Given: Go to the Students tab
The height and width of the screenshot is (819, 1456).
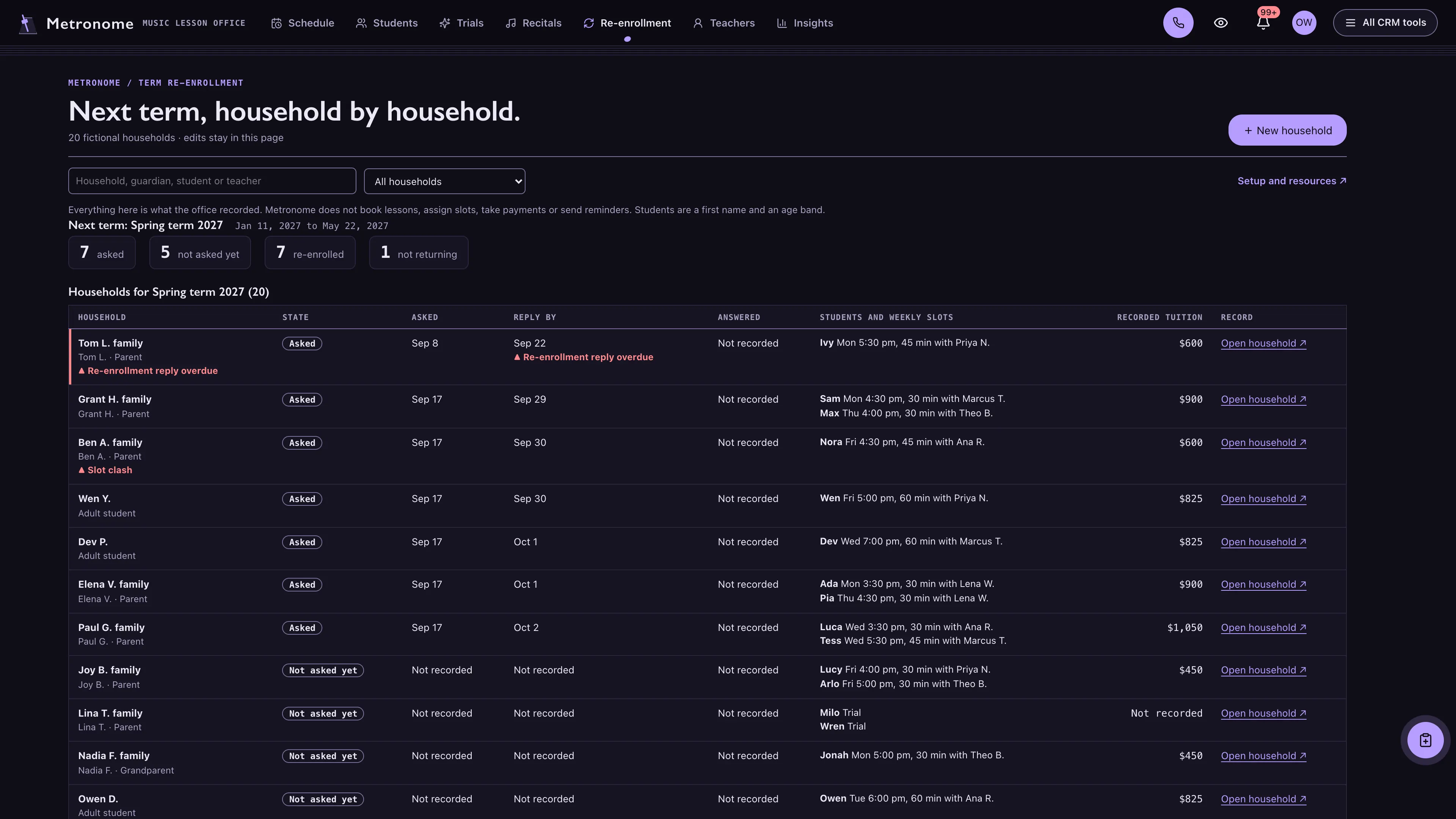Looking at the screenshot, I should point(387,23).
